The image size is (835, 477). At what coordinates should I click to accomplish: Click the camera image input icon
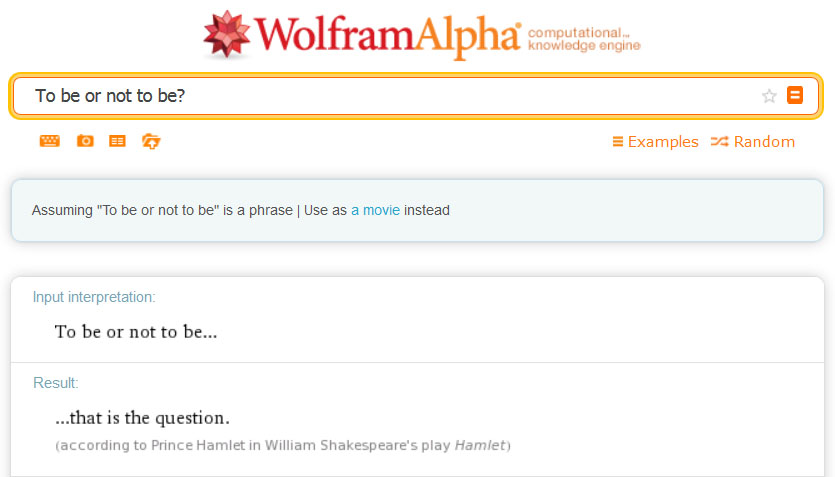tap(85, 141)
